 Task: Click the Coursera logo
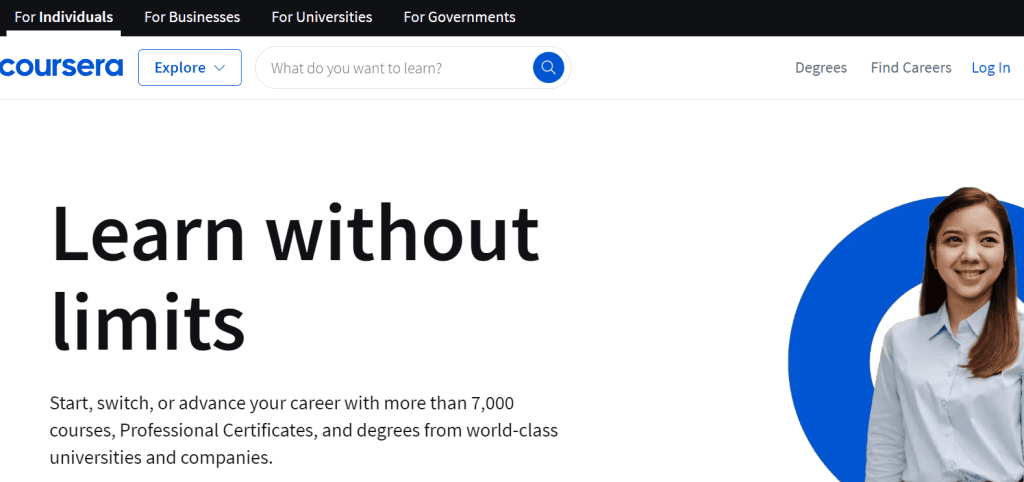[x=61, y=67]
